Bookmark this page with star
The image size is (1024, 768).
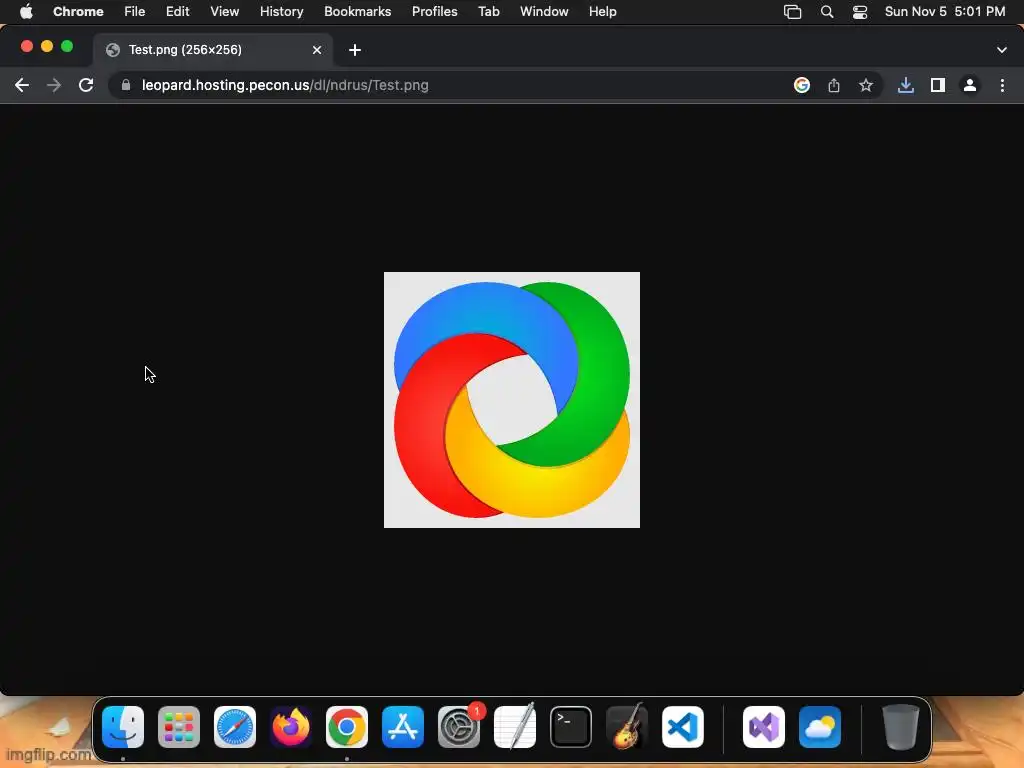(866, 85)
